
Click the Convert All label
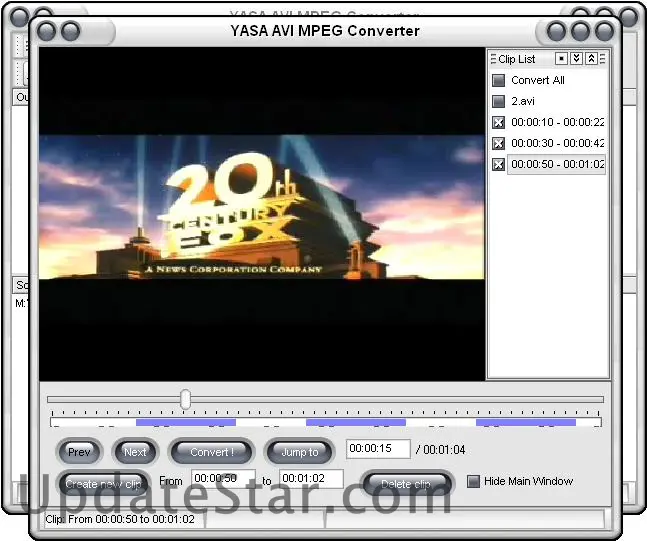[538, 80]
